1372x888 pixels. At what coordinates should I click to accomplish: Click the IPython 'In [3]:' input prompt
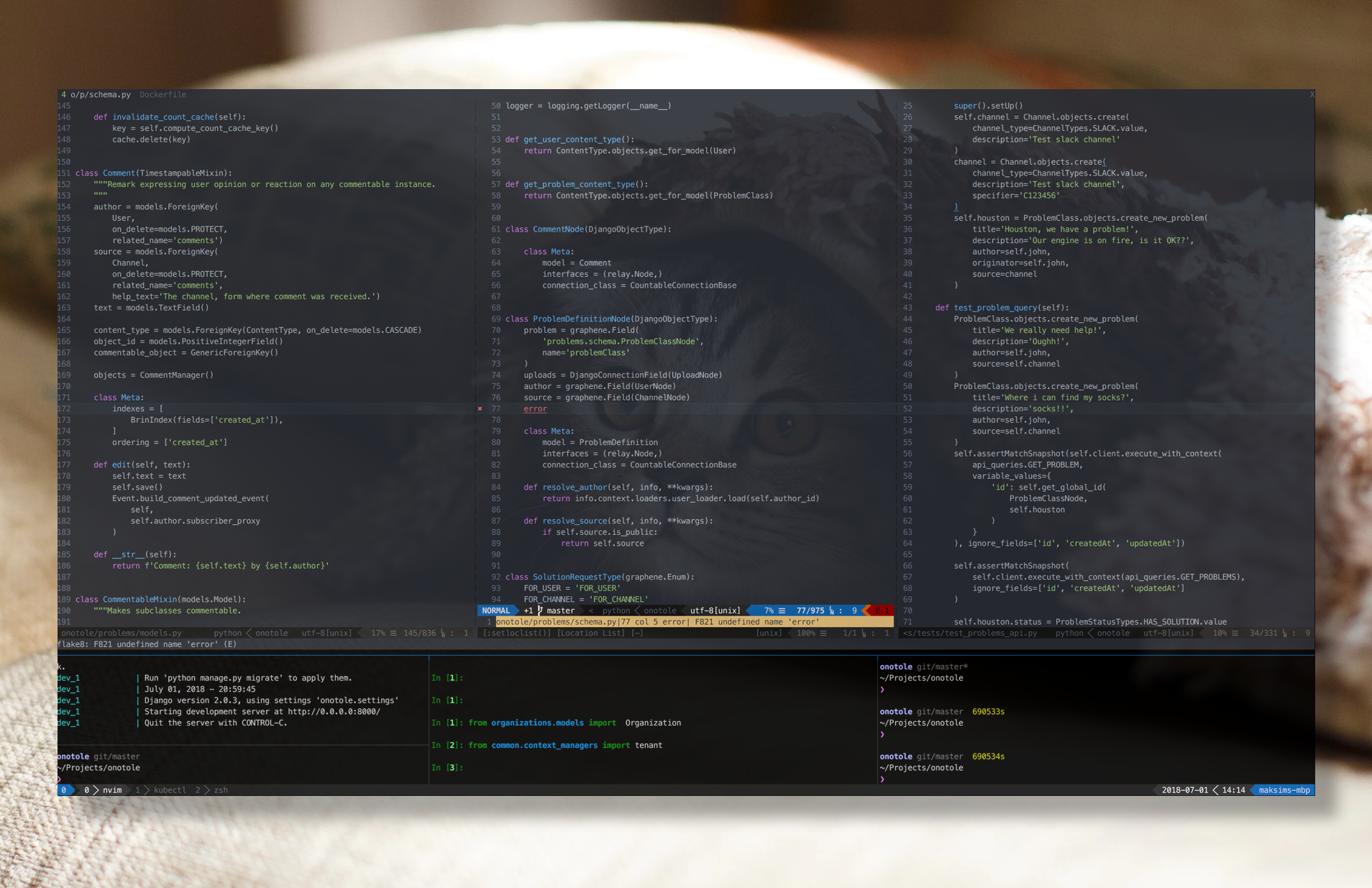447,768
